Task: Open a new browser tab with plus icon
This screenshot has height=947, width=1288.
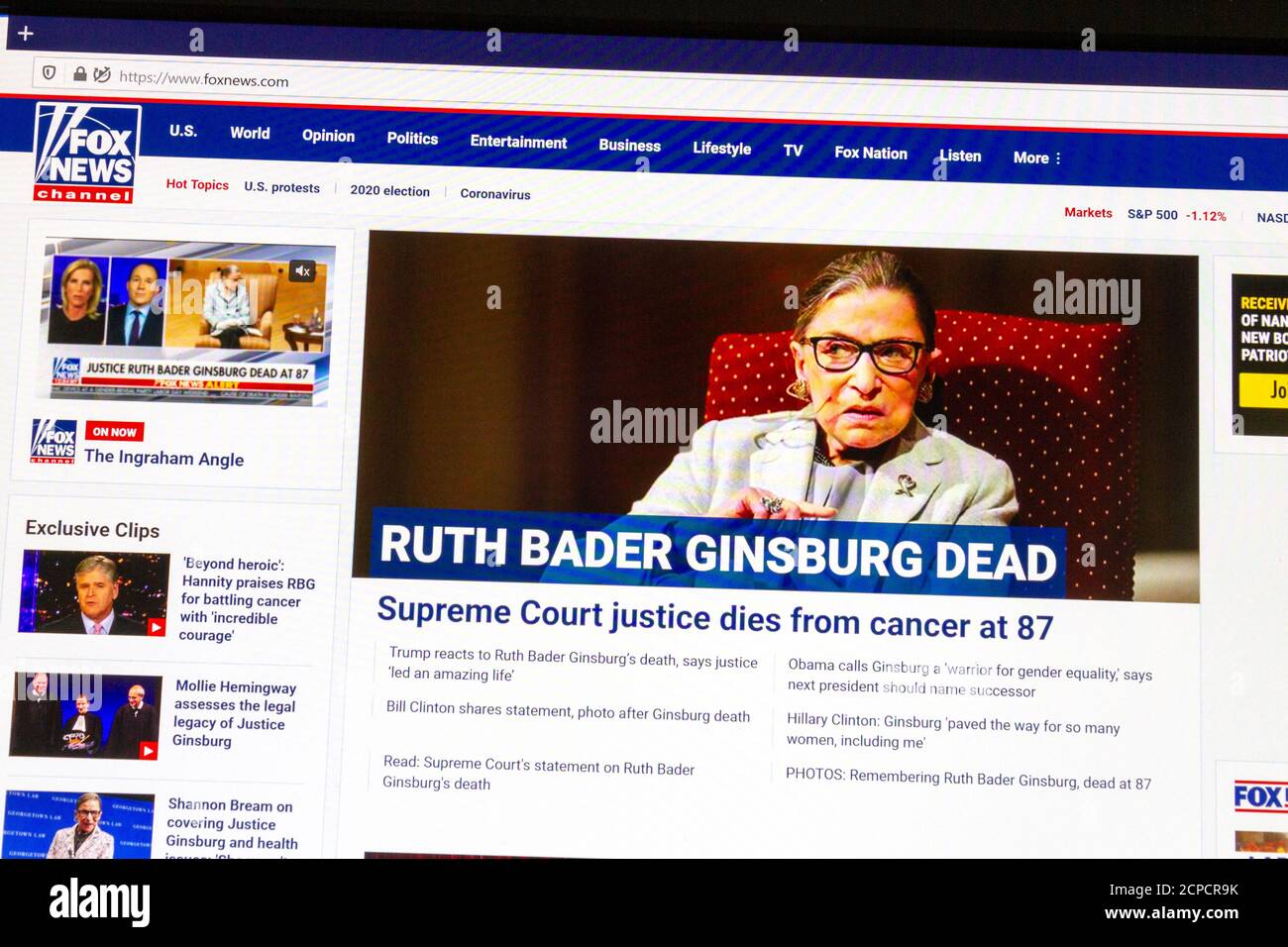Action: tap(25, 33)
